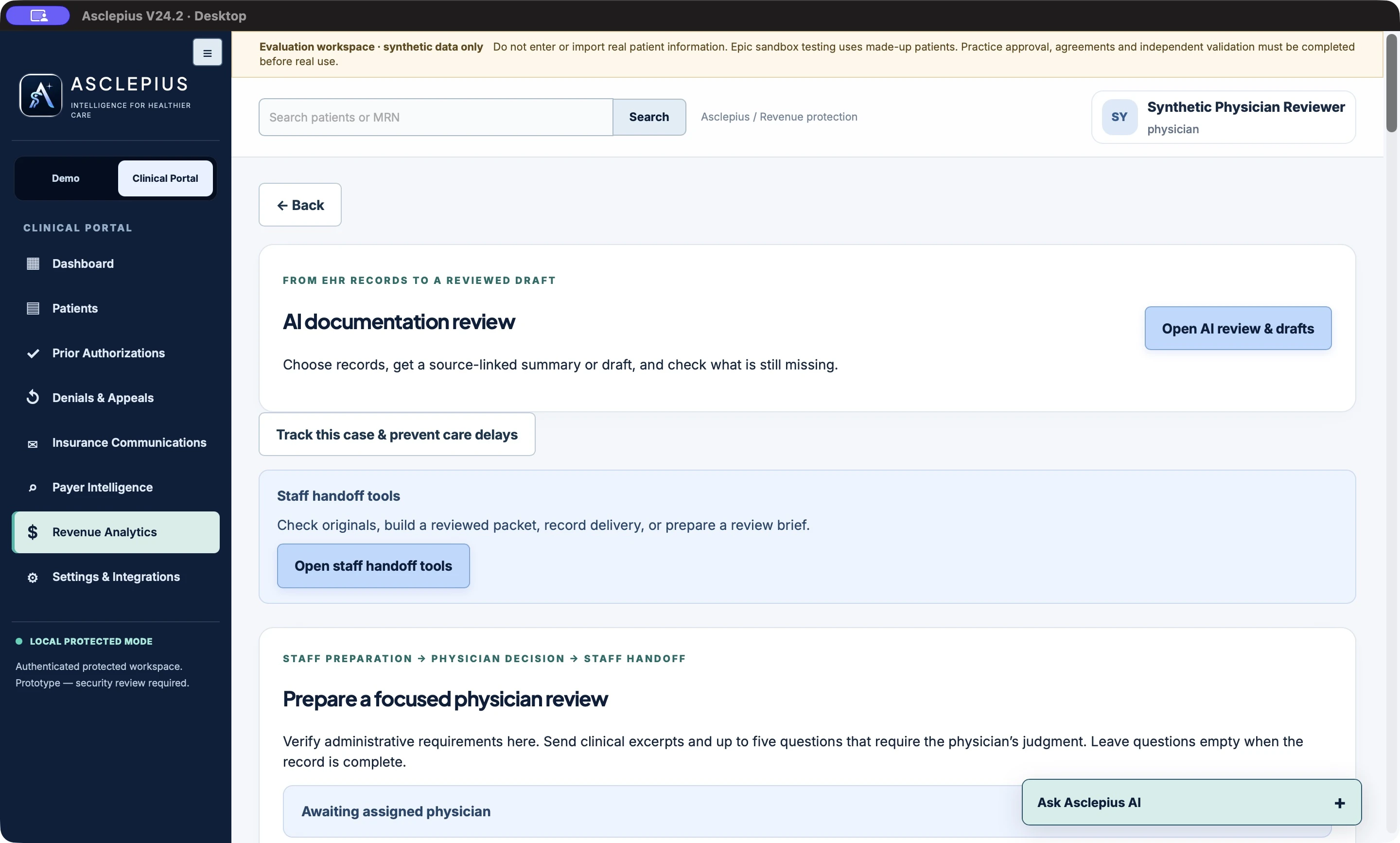Click the SY user avatar
The height and width of the screenshot is (843, 1400).
pyautogui.click(x=1120, y=117)
